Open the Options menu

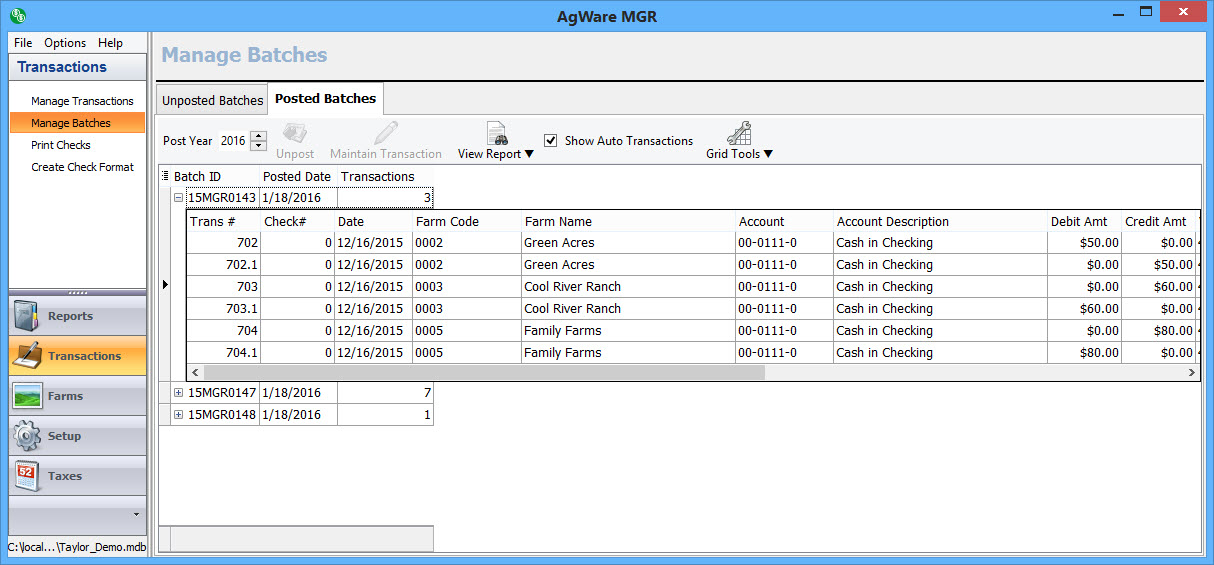[x=65, y=43]
